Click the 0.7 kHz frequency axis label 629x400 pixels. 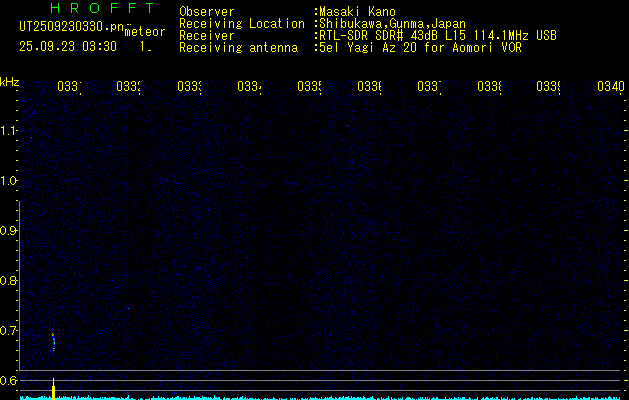(7, 330)
